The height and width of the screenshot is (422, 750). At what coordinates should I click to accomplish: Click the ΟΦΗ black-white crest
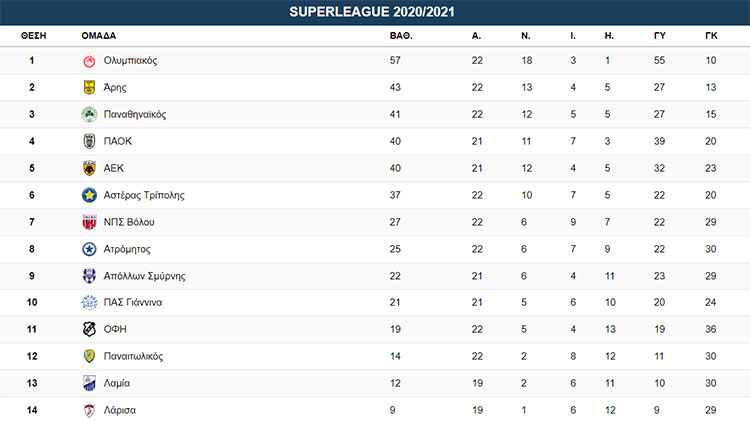click(88, 330)
